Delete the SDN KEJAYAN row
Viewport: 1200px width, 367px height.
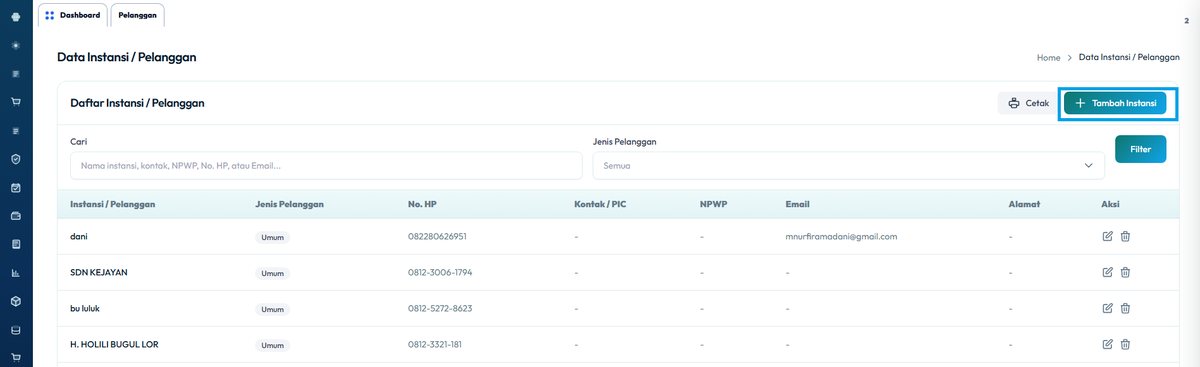tap(1125, 272)
